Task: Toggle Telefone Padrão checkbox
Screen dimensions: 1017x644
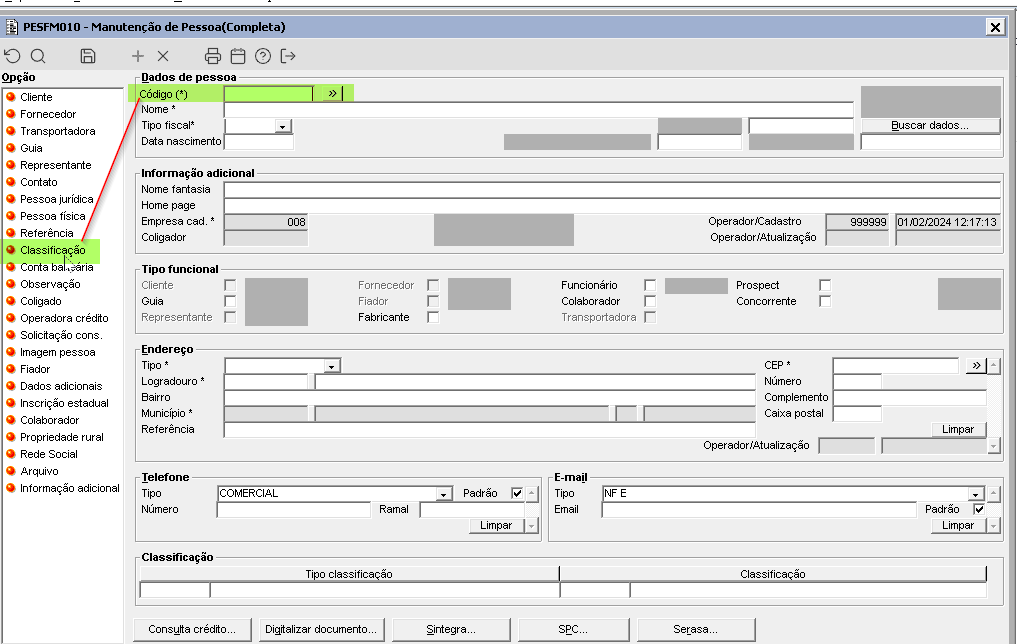Action: pyautogui.click(x=517, y=494)
